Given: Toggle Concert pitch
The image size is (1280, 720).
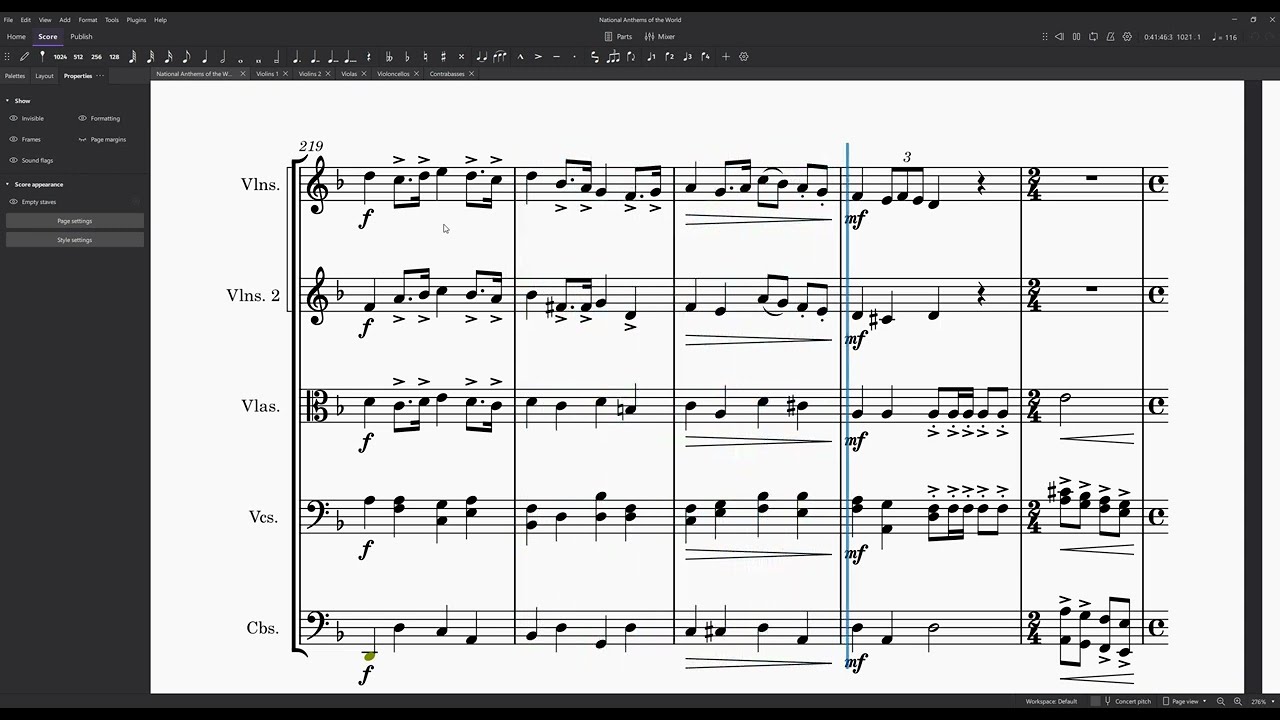Looking at the screenshot, I should pos(1122,701).
